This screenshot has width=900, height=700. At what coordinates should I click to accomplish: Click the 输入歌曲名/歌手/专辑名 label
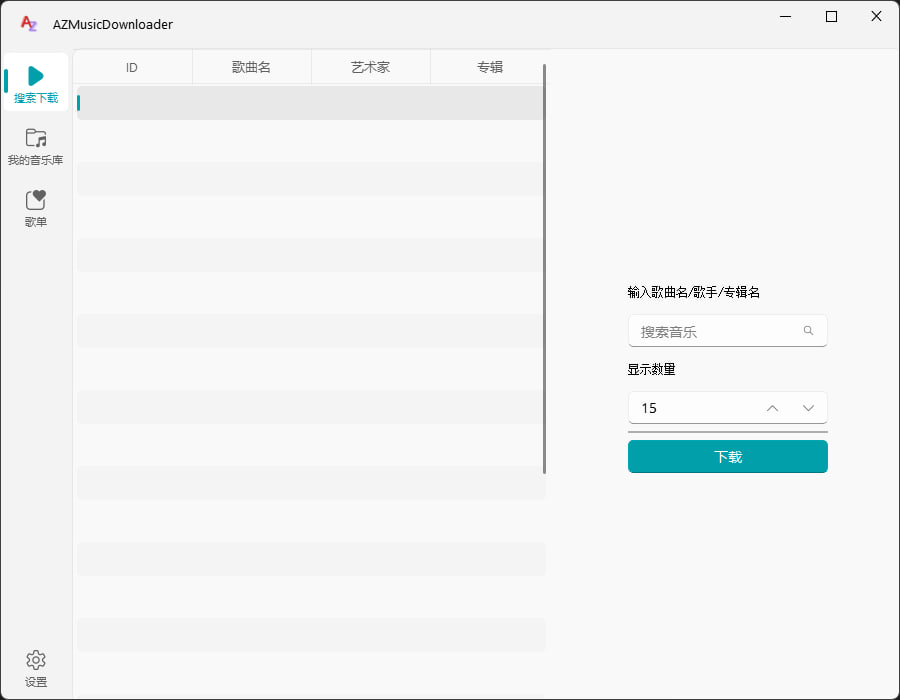(693, 293)
